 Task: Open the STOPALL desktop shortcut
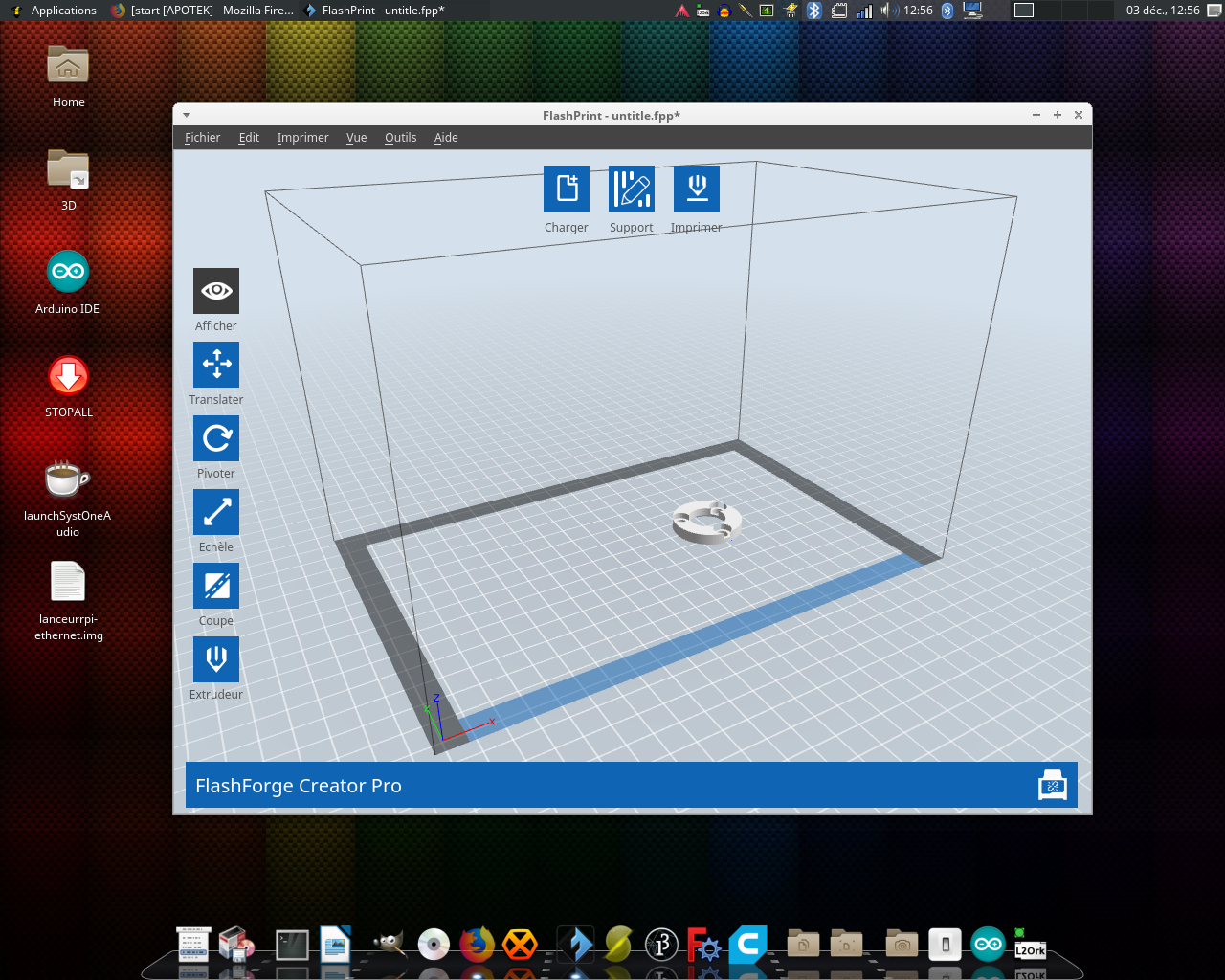point(68,377)
